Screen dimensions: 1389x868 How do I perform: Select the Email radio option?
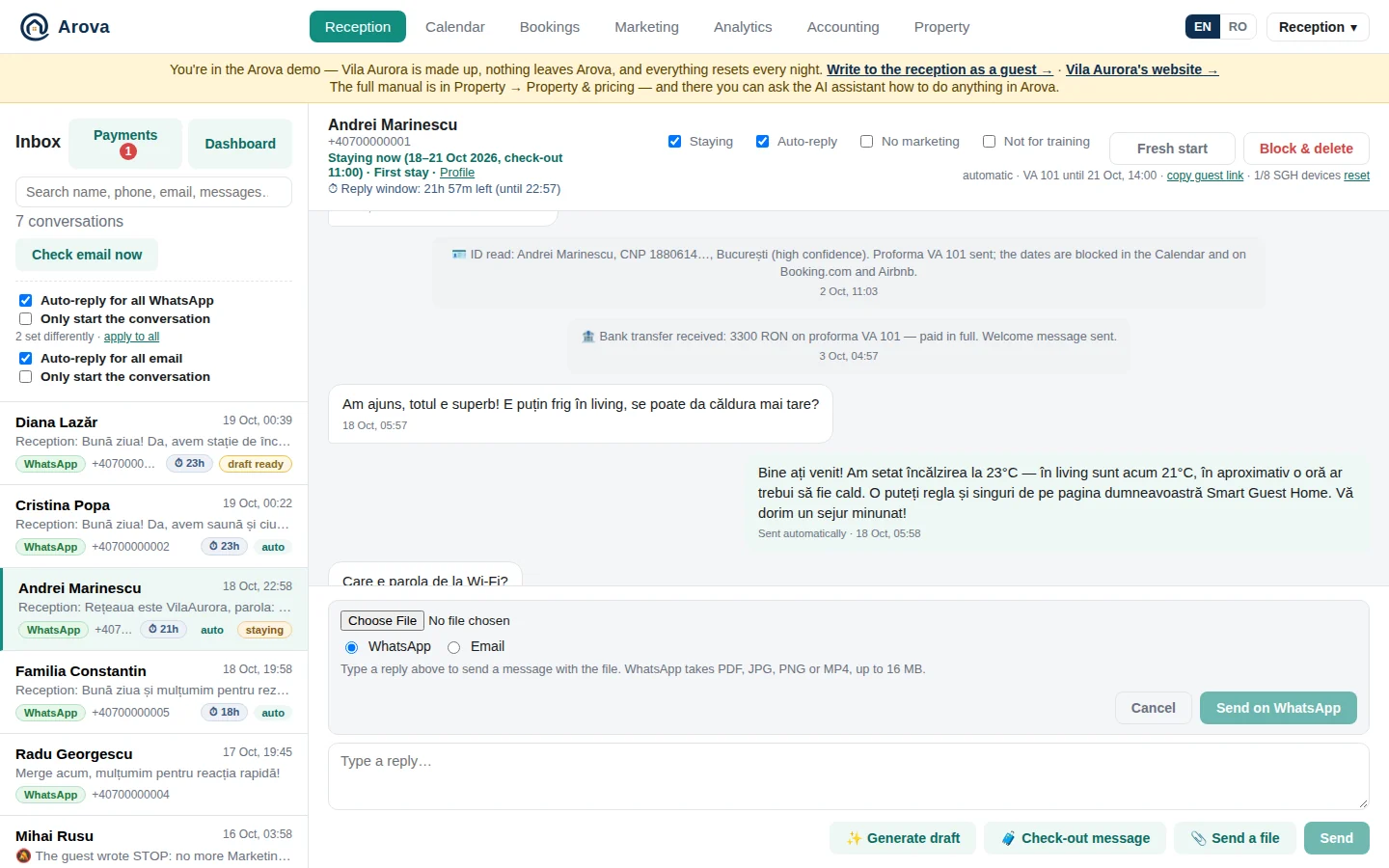click(453, 647)
